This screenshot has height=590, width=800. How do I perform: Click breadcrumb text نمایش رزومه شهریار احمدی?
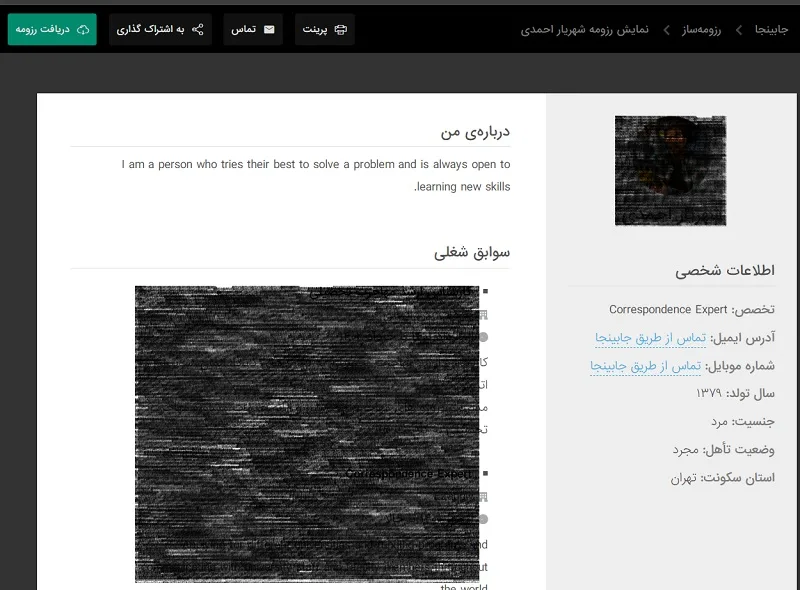[585, 30]
